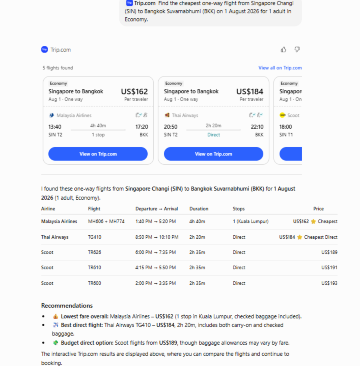Click the 20:50 departure time in the second card

170,127
